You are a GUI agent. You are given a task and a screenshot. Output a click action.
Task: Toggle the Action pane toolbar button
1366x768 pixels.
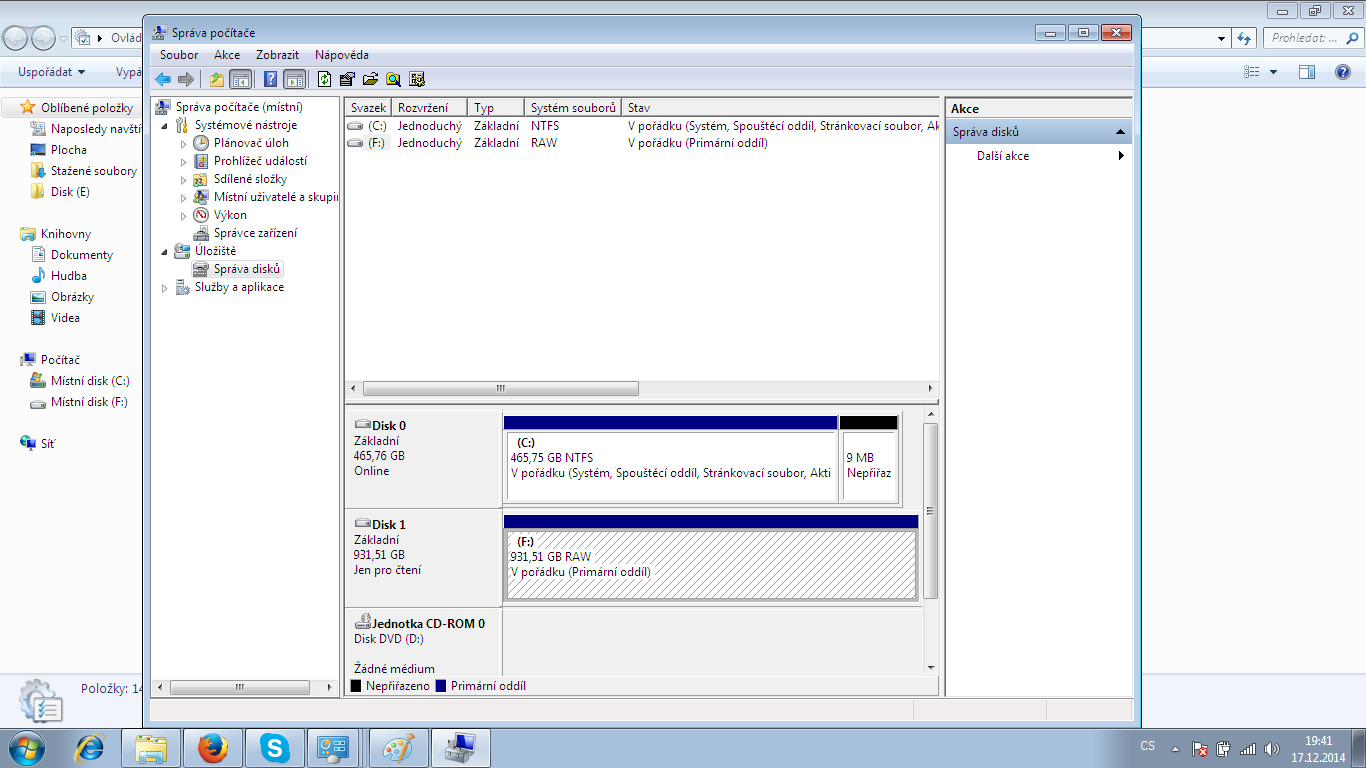tap(294, 80)
